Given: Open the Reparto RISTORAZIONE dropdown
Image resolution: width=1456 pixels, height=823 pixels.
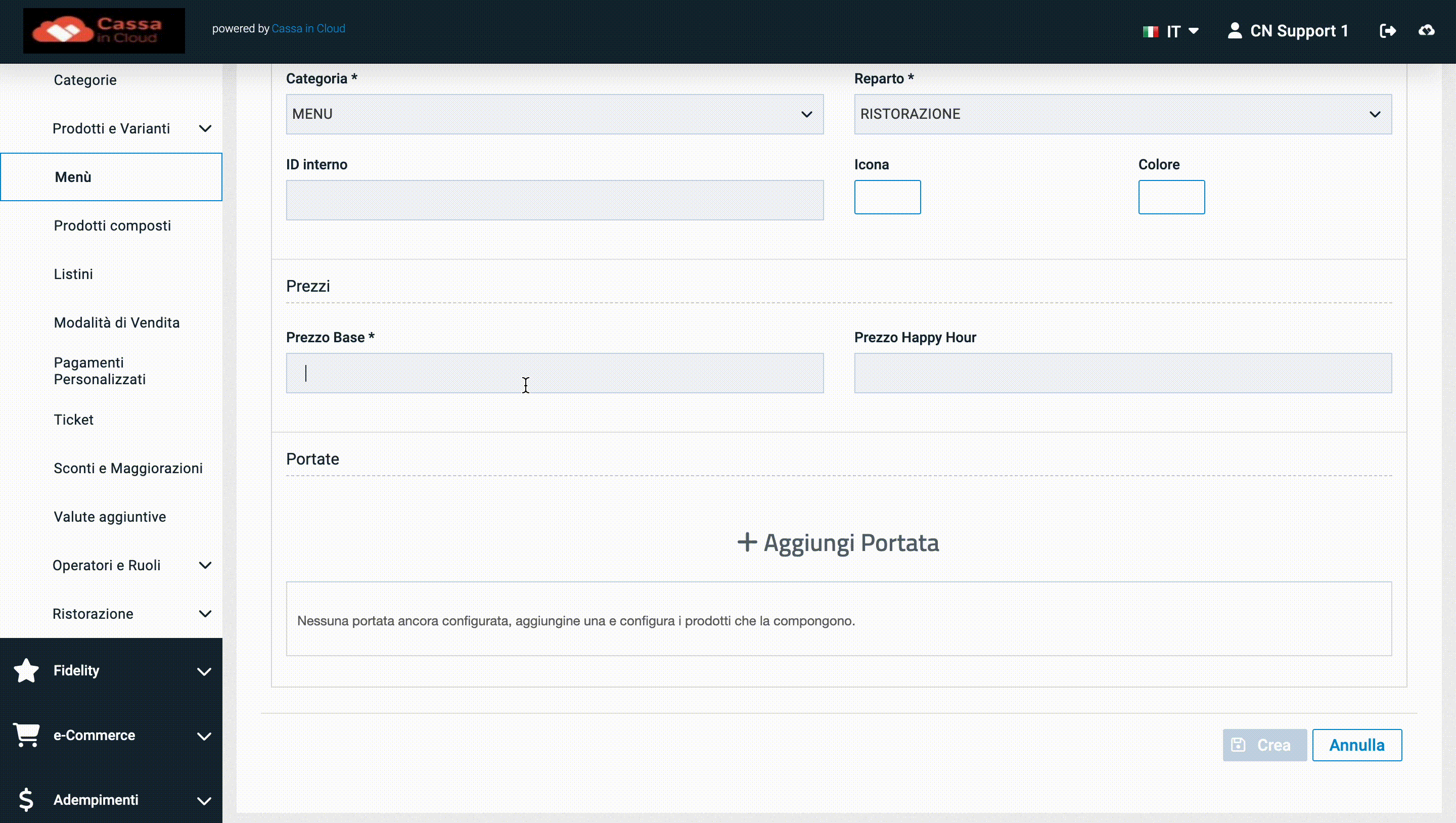Looking at the screenshot, I should coord(1122,114).
